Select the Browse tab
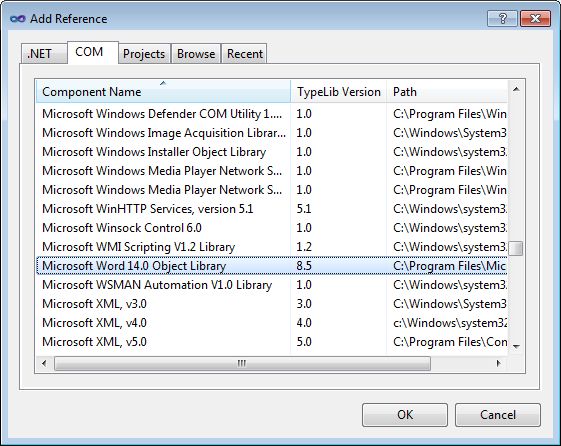The image size is (561, 446). pyautogui.click(x=196, y=54)
